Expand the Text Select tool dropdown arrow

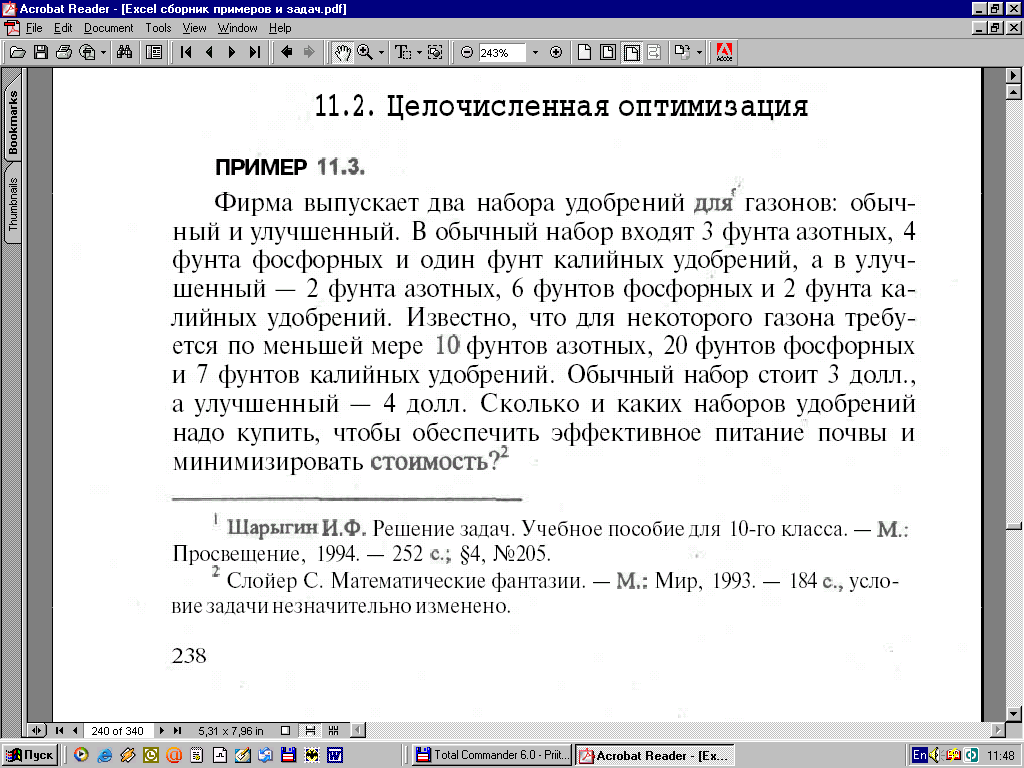[419, 52]
